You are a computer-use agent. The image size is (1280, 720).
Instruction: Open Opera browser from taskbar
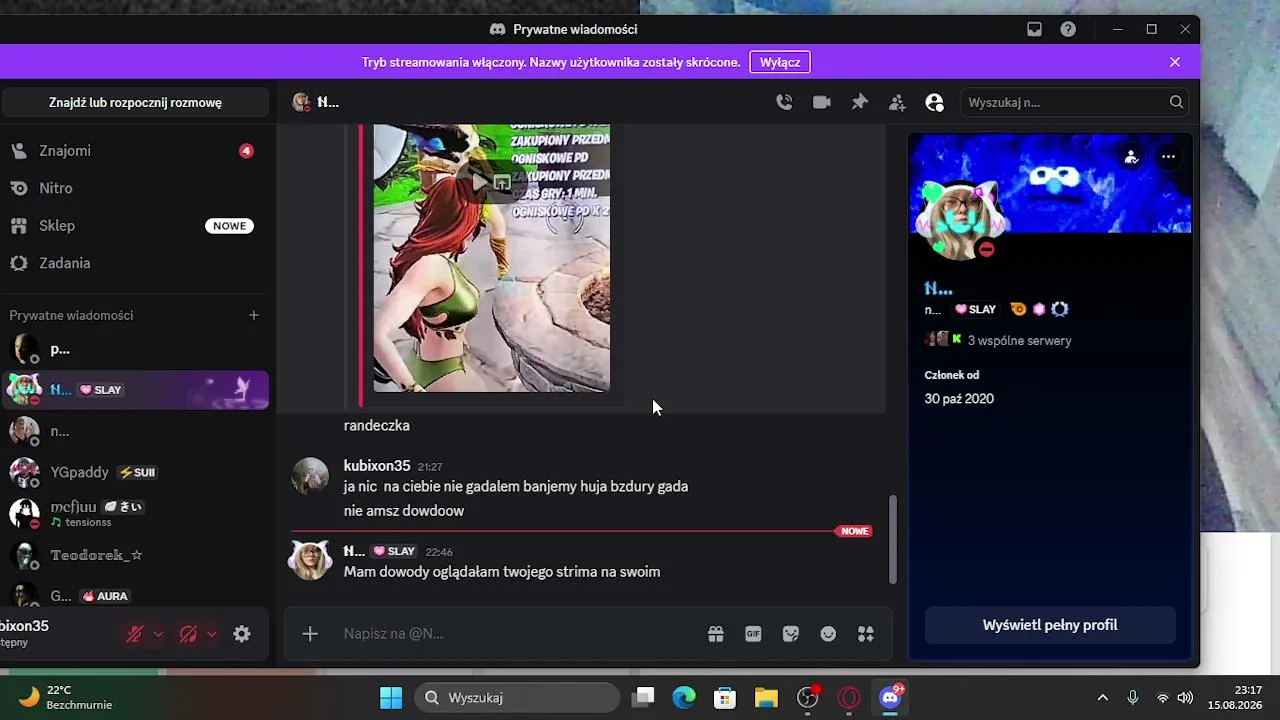849,697
